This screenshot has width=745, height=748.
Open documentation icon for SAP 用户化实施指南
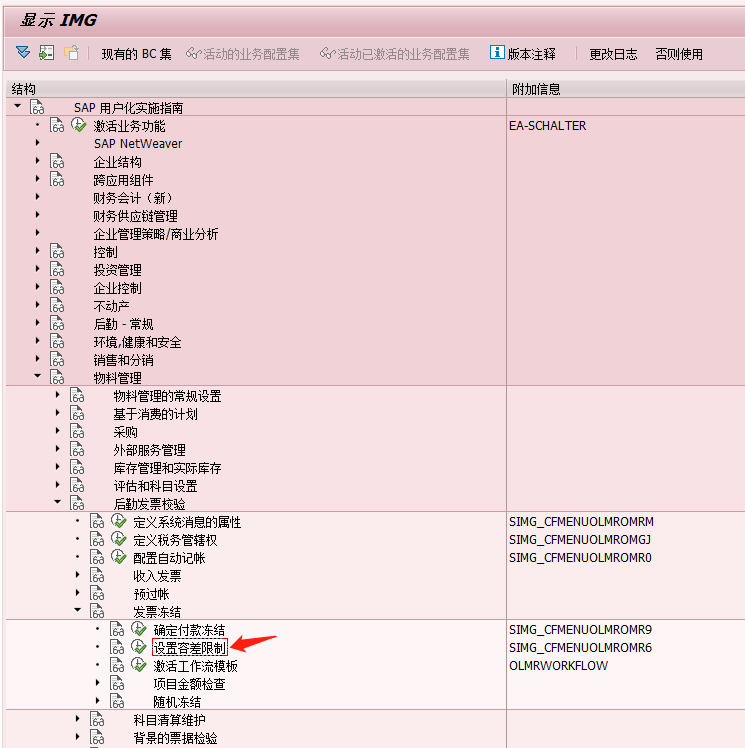click(x=37, y=107)
